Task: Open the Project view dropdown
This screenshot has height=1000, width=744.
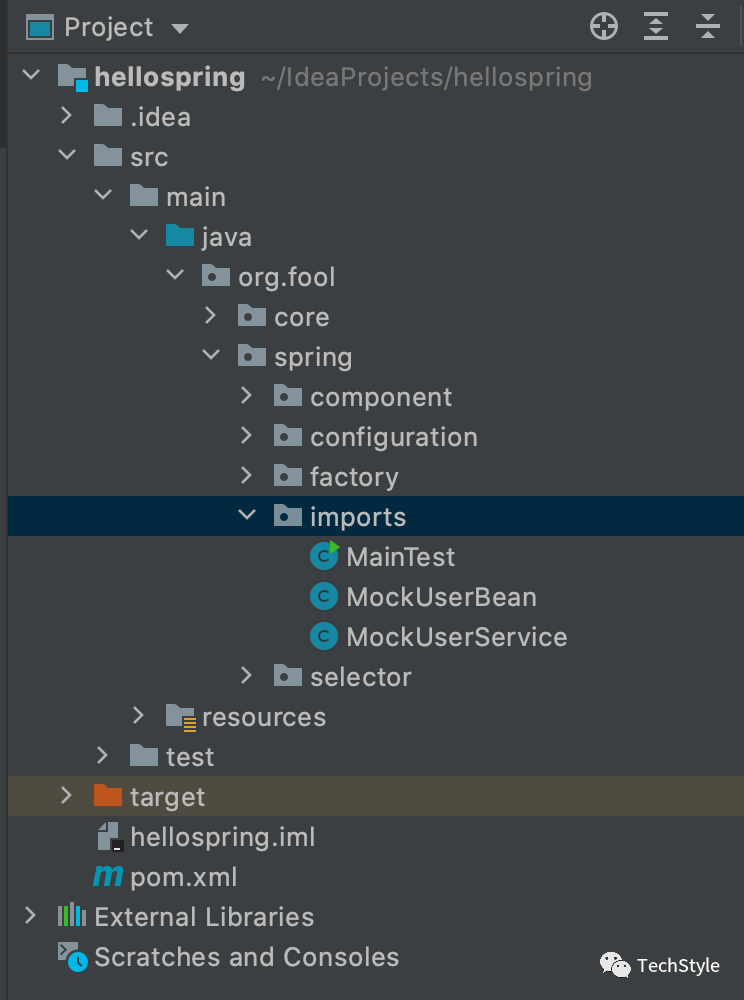Action: pyautogui.click(x=180, y=28)
